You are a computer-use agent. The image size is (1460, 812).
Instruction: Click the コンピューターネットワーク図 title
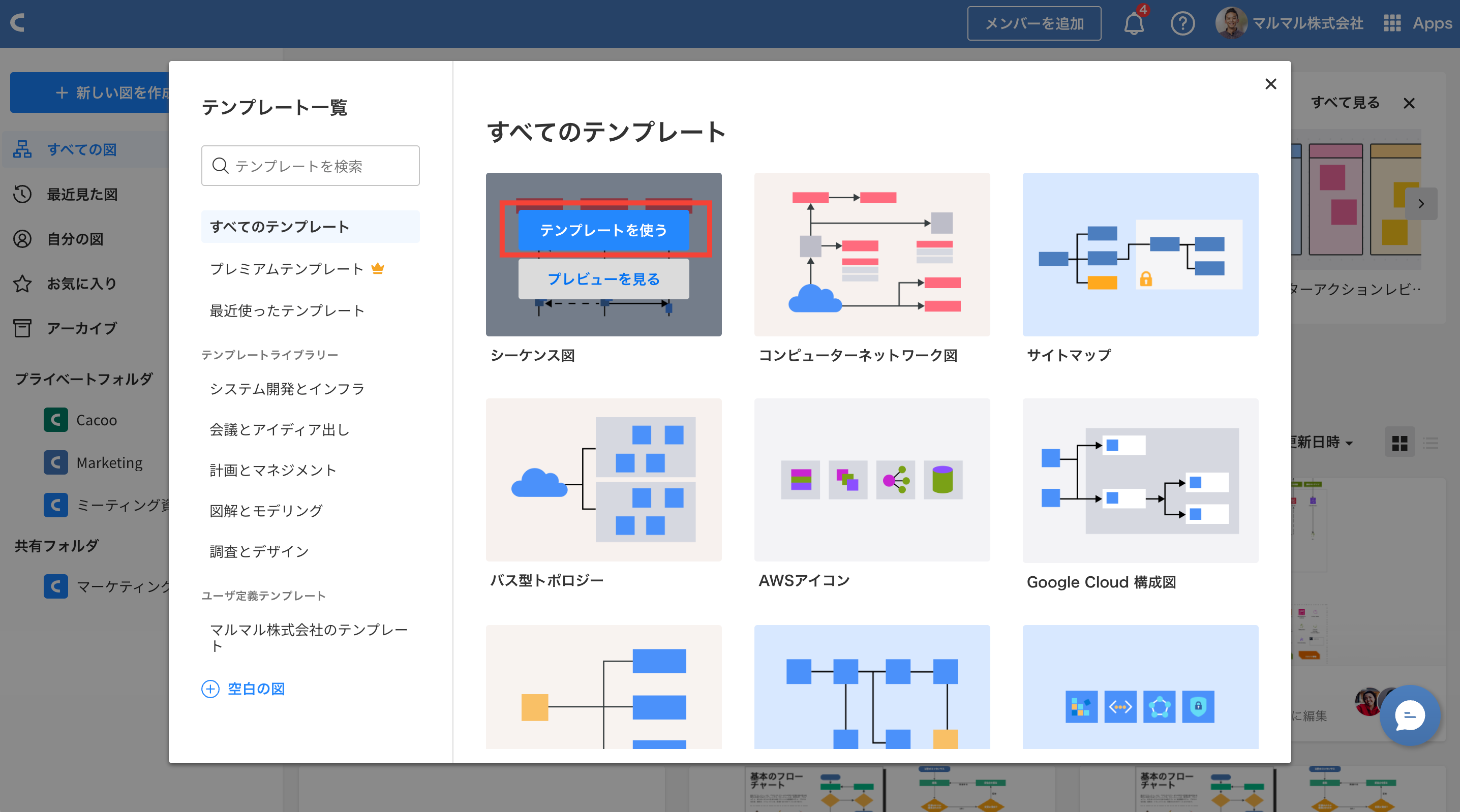point(858,355)
